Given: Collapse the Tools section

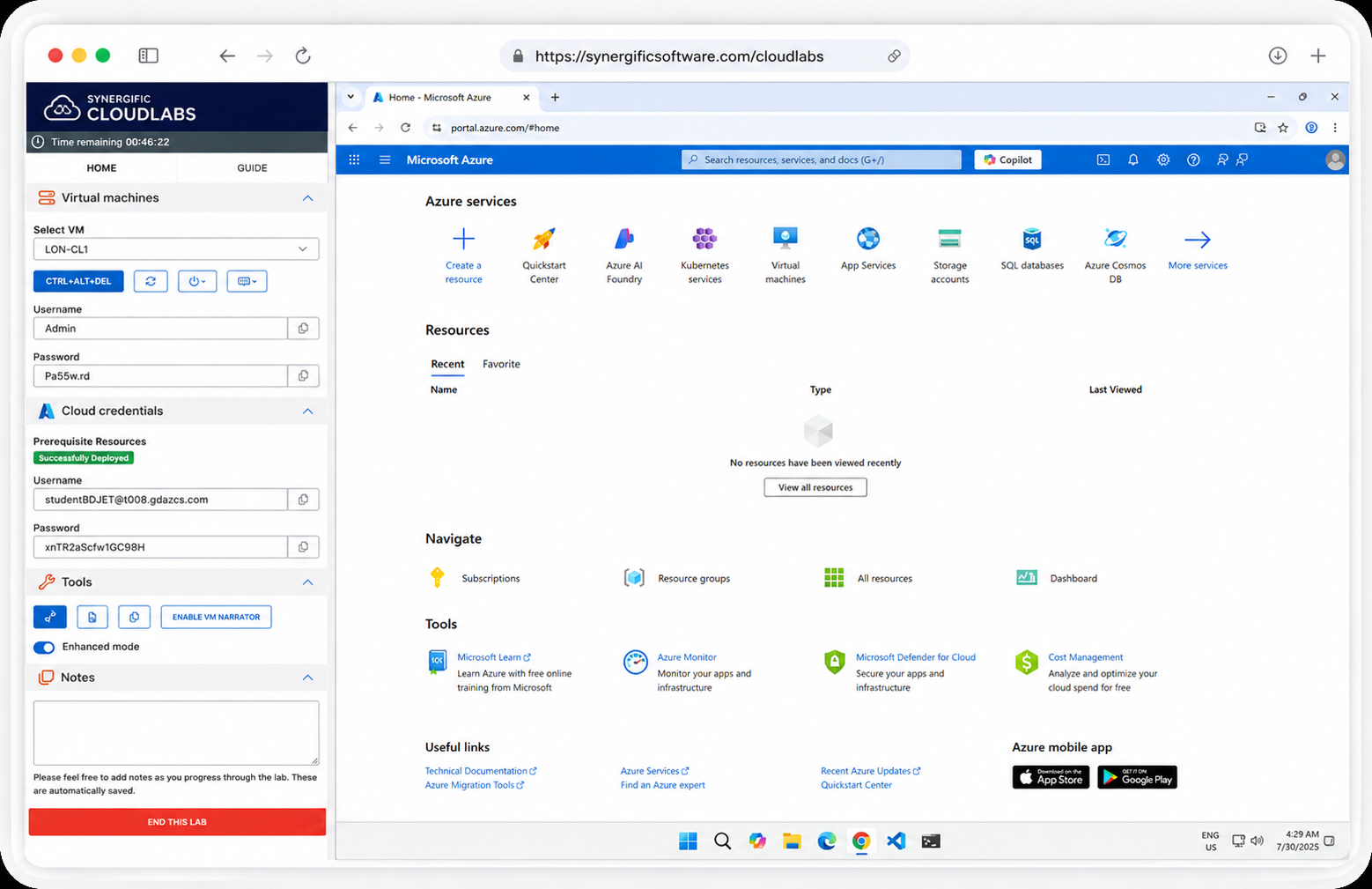Looking at the screenshot, I should point(307,582).
